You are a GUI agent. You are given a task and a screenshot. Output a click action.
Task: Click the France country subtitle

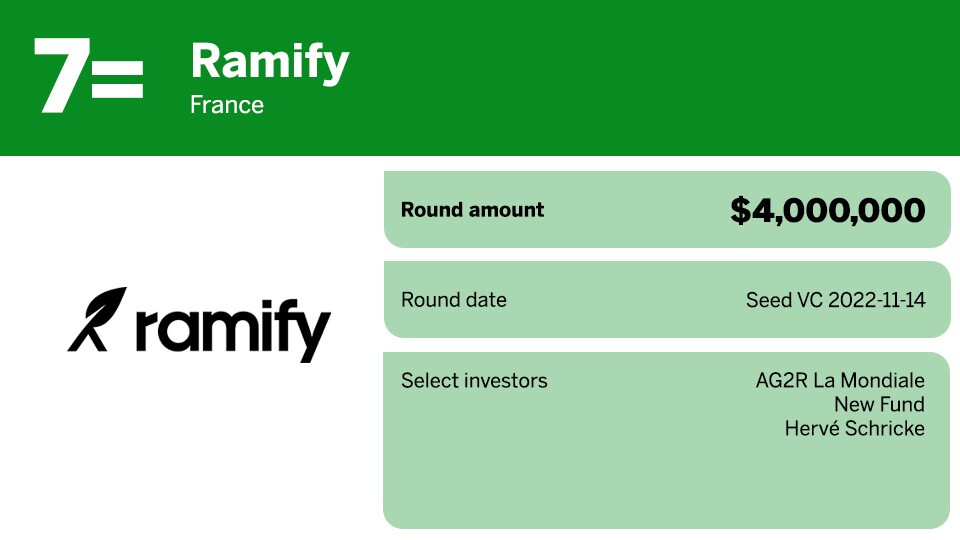pyautogui.click(x=227, y=105)
